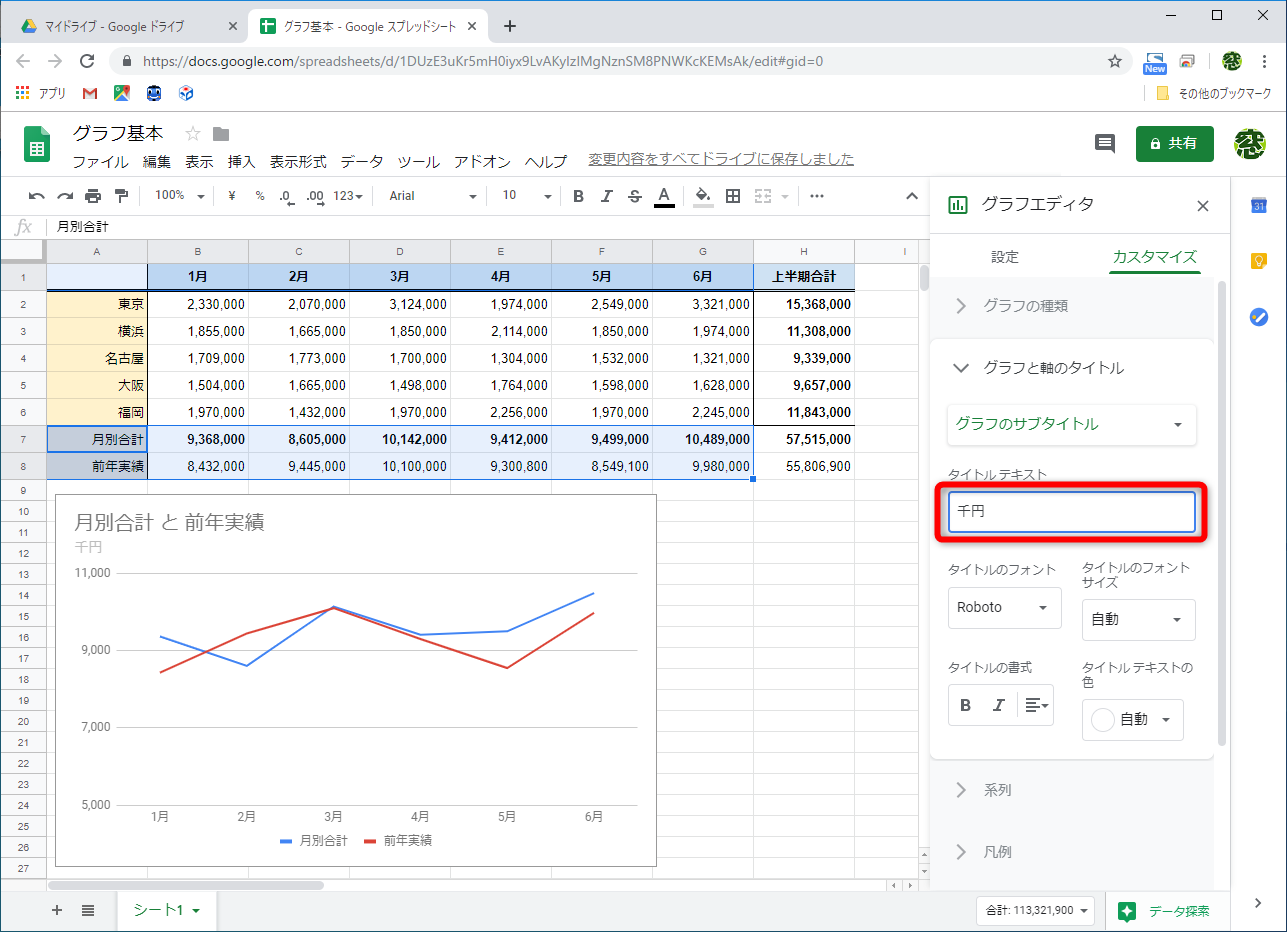Open the comments history icon

click(1105, 144)
